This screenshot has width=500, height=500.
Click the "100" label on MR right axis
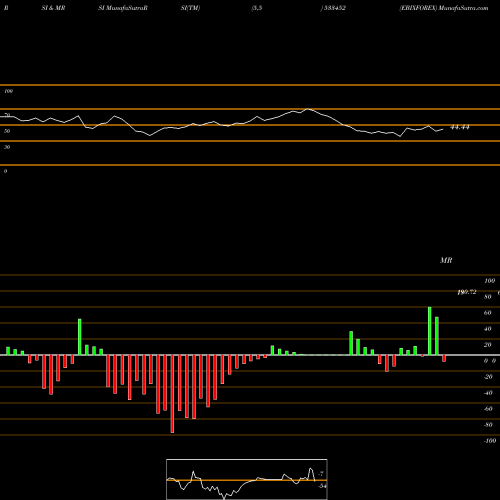pyautogui.click(x=489, y=281)
